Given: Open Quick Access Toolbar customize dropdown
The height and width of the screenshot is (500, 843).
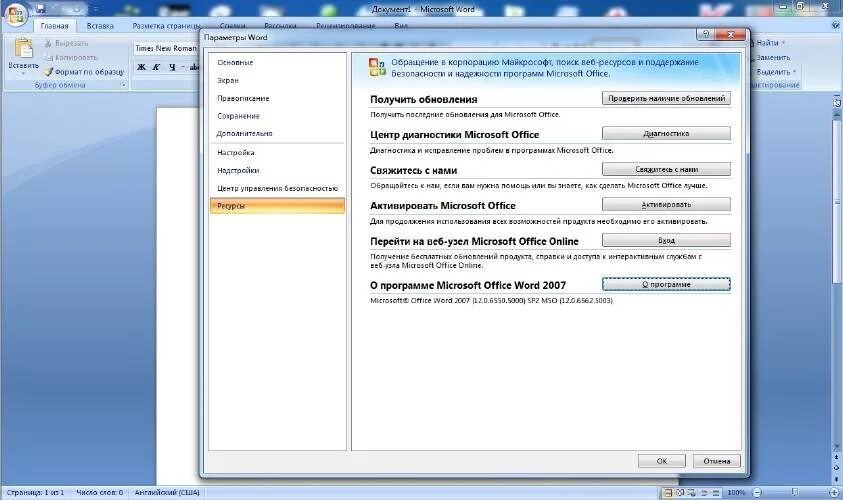Looking at the screenshot, I should [96, 9].
